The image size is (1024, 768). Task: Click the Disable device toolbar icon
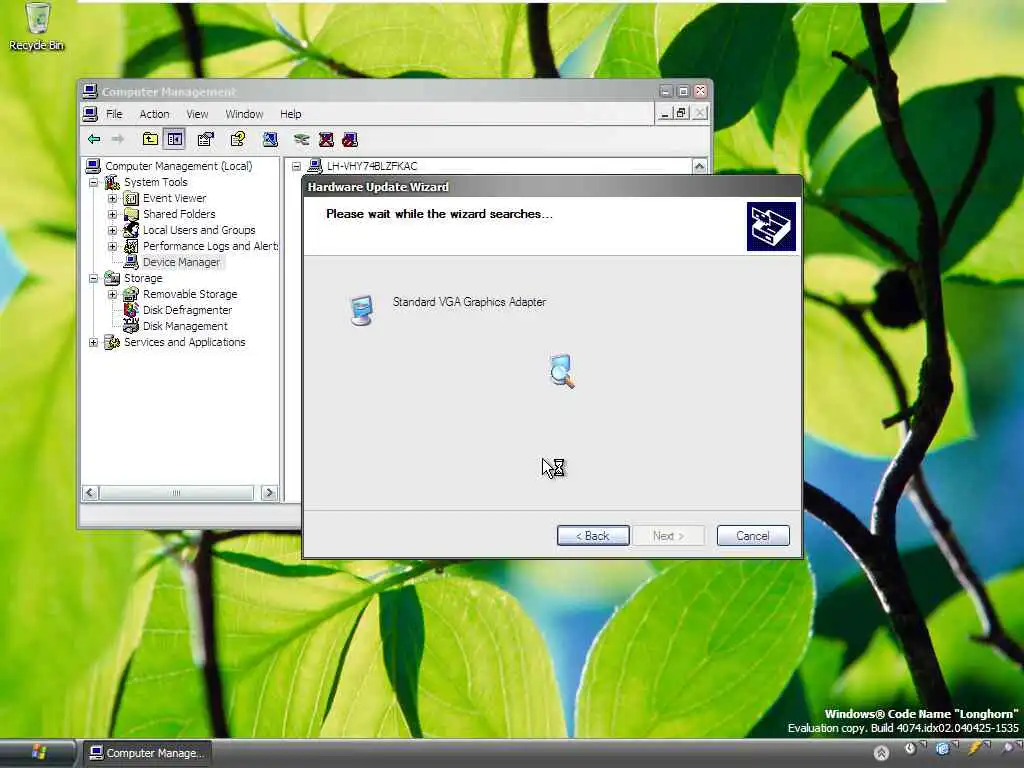[x=349, y=139]
